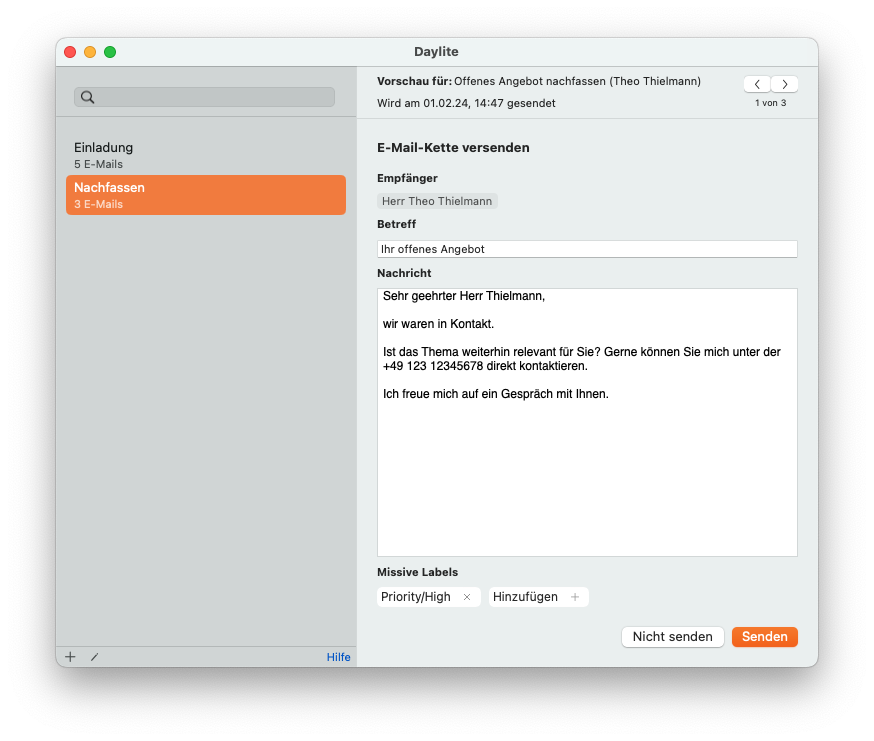The width and height of the screenshot is (874, 741).
Task: Go to next preview email
Action: pyautogui.click(x=784, y=84)
